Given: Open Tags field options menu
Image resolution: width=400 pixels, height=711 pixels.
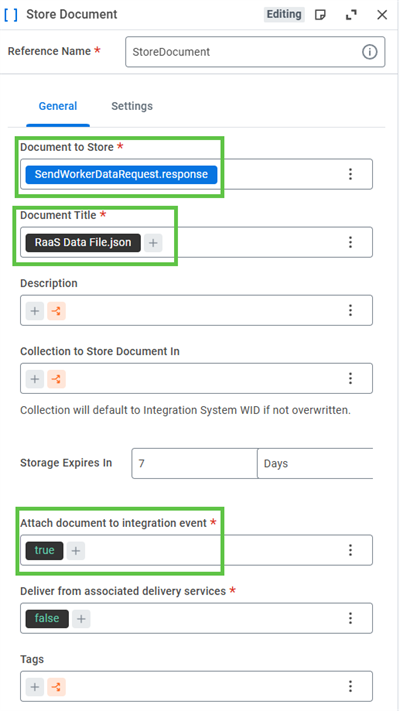Looking at the screenshot, I should tap(350, 687).
